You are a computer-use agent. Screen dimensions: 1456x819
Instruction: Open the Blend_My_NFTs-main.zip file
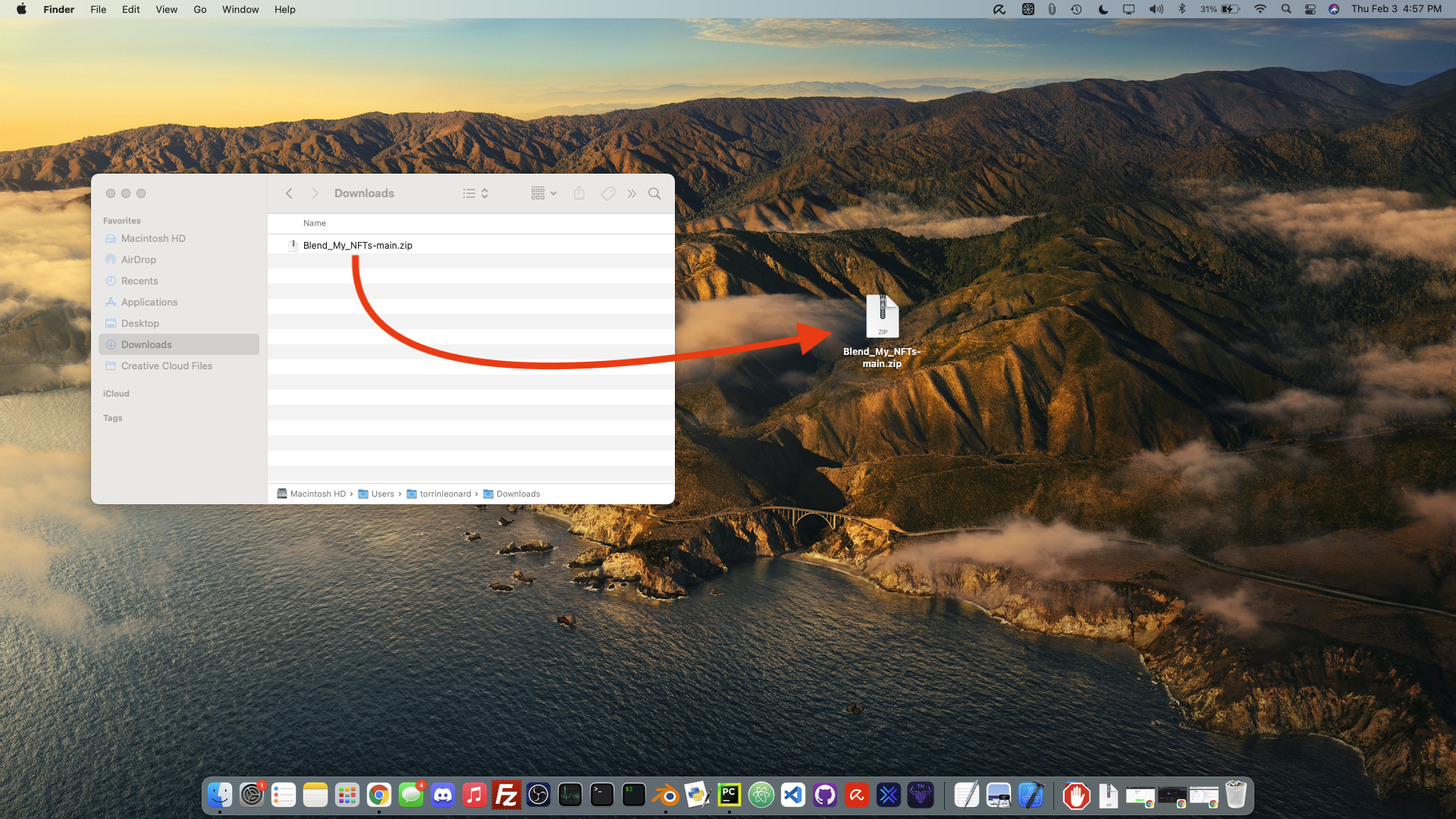click(x=357, y=245)
